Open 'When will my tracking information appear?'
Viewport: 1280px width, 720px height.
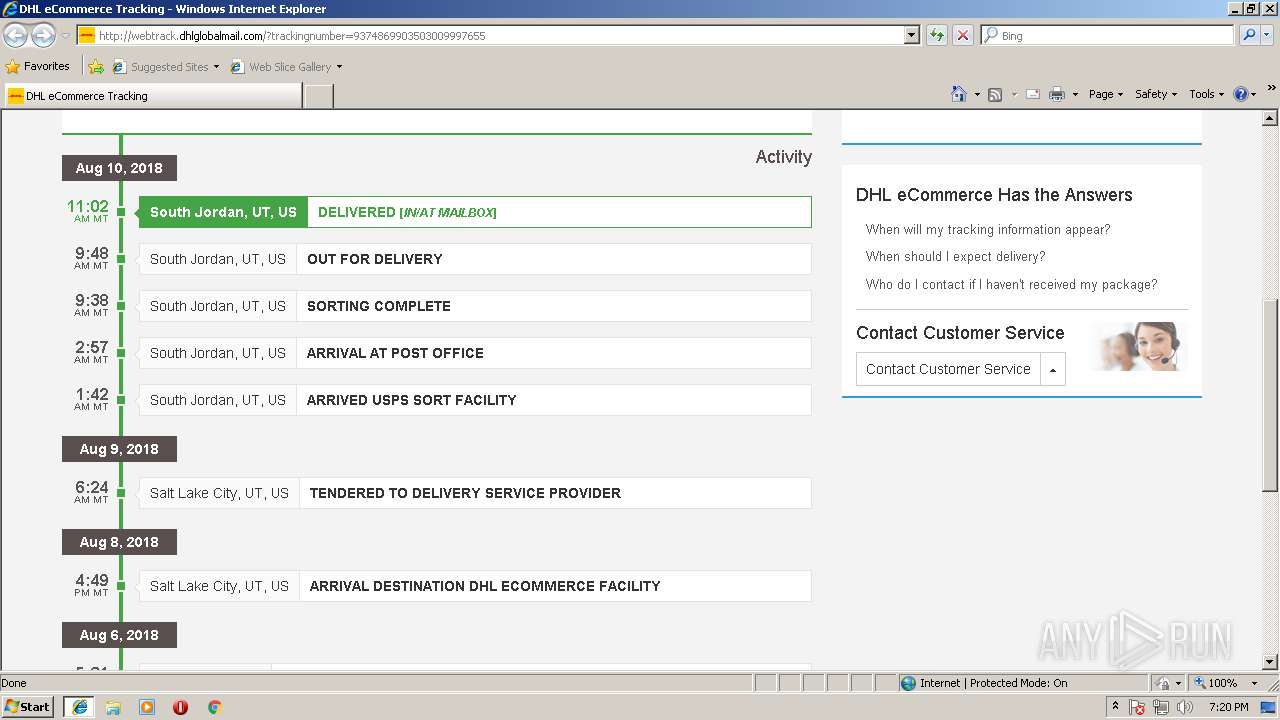(988, 229)
